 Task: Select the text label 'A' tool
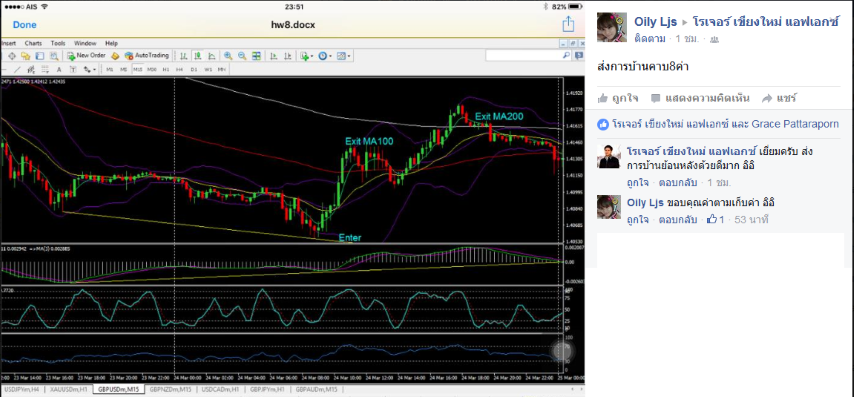59,69
